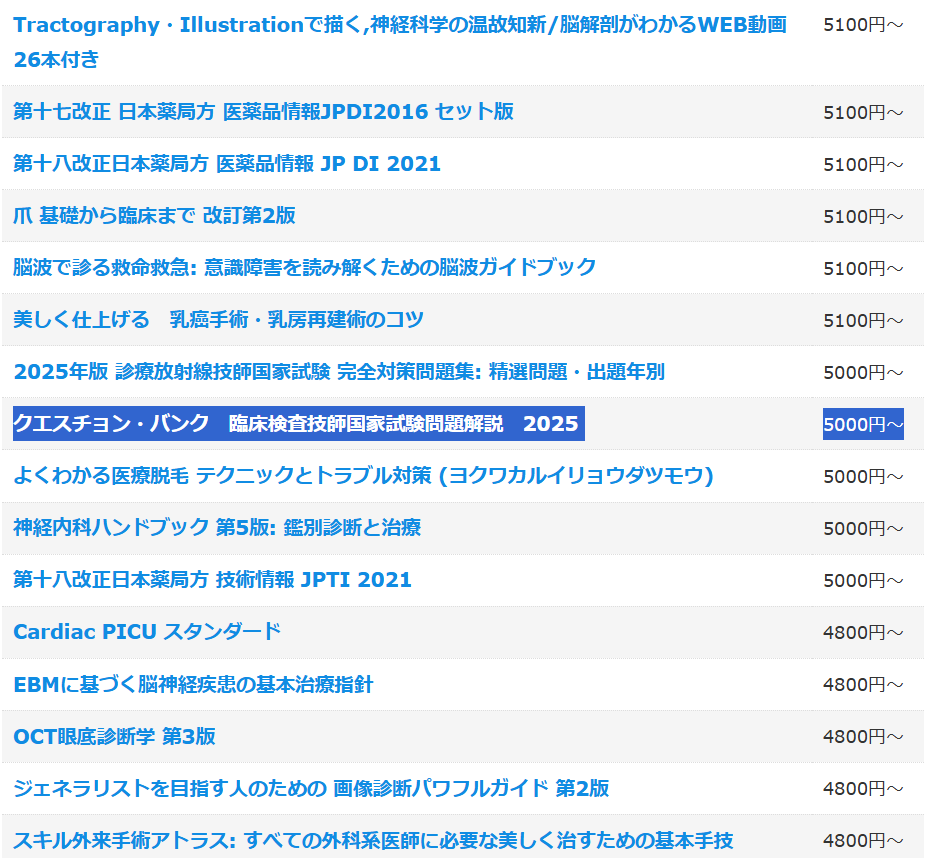This screenshot has width=937, height=858.
Task: Click the price beside OCT眼底診断学 第3版
Action: pos(863,737)
